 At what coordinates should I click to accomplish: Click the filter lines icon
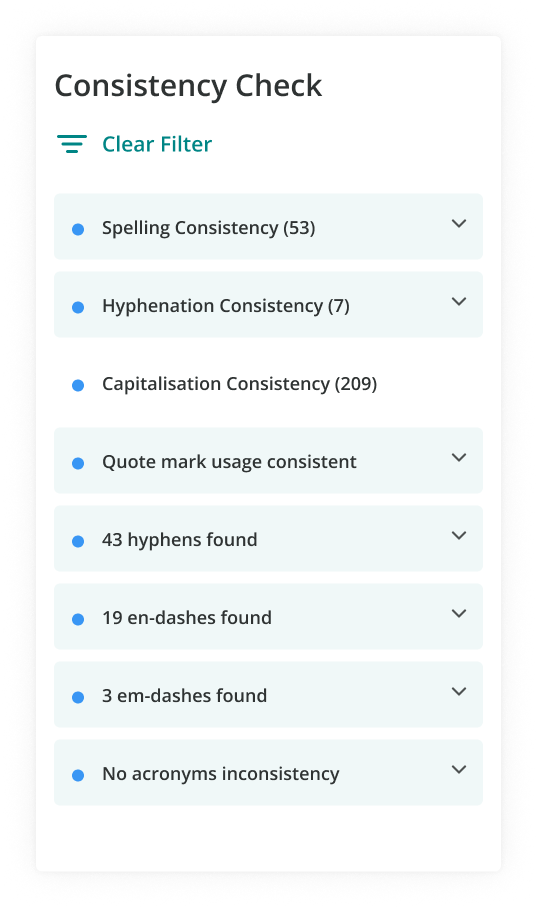point(72,144)
